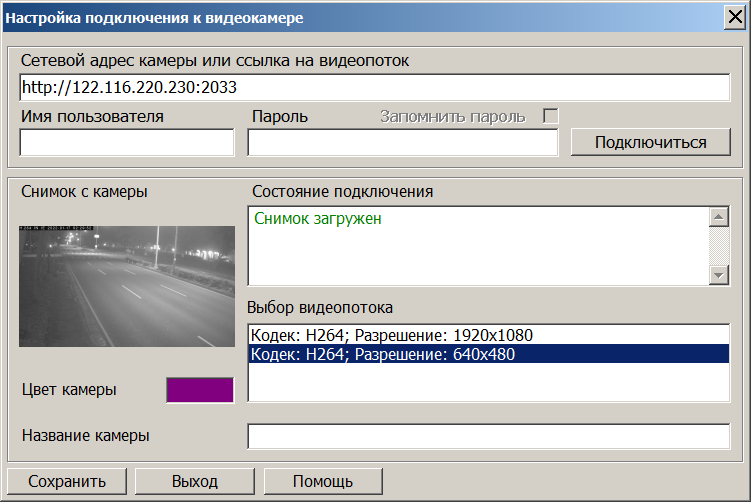Click the 'Подключиться' button

651,142
